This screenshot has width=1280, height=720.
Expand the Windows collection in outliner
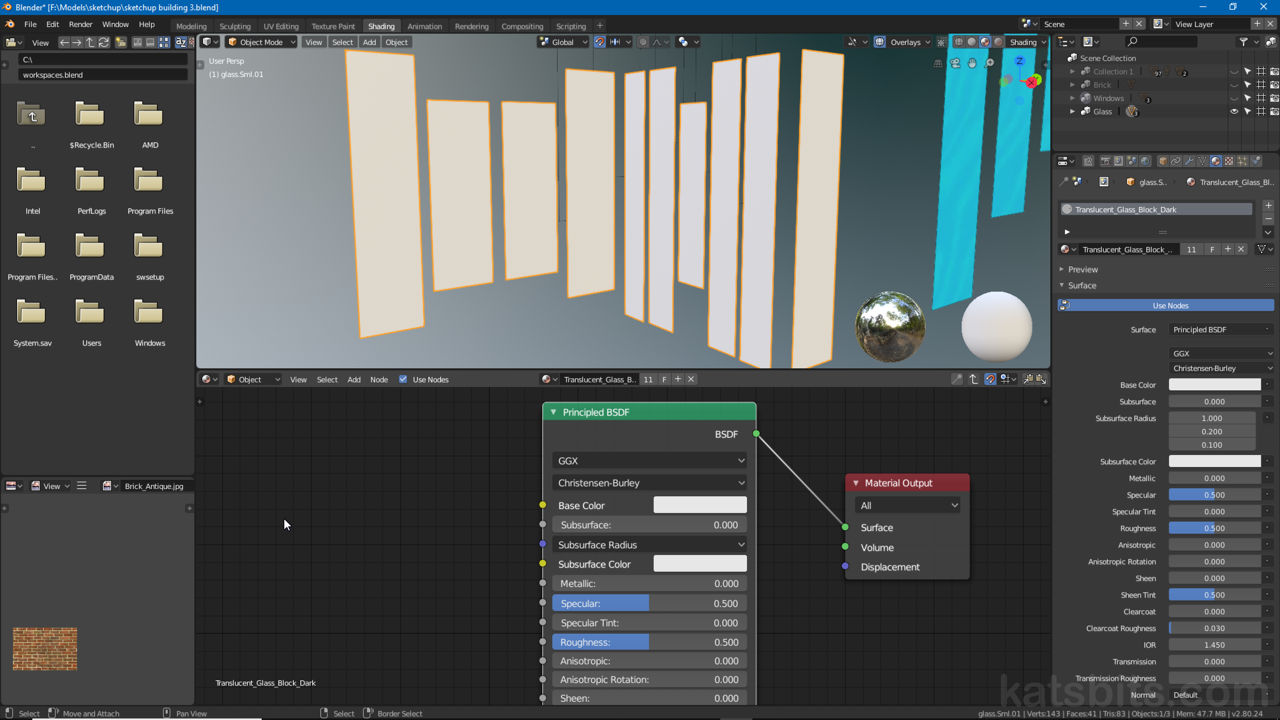[1073, 98]
